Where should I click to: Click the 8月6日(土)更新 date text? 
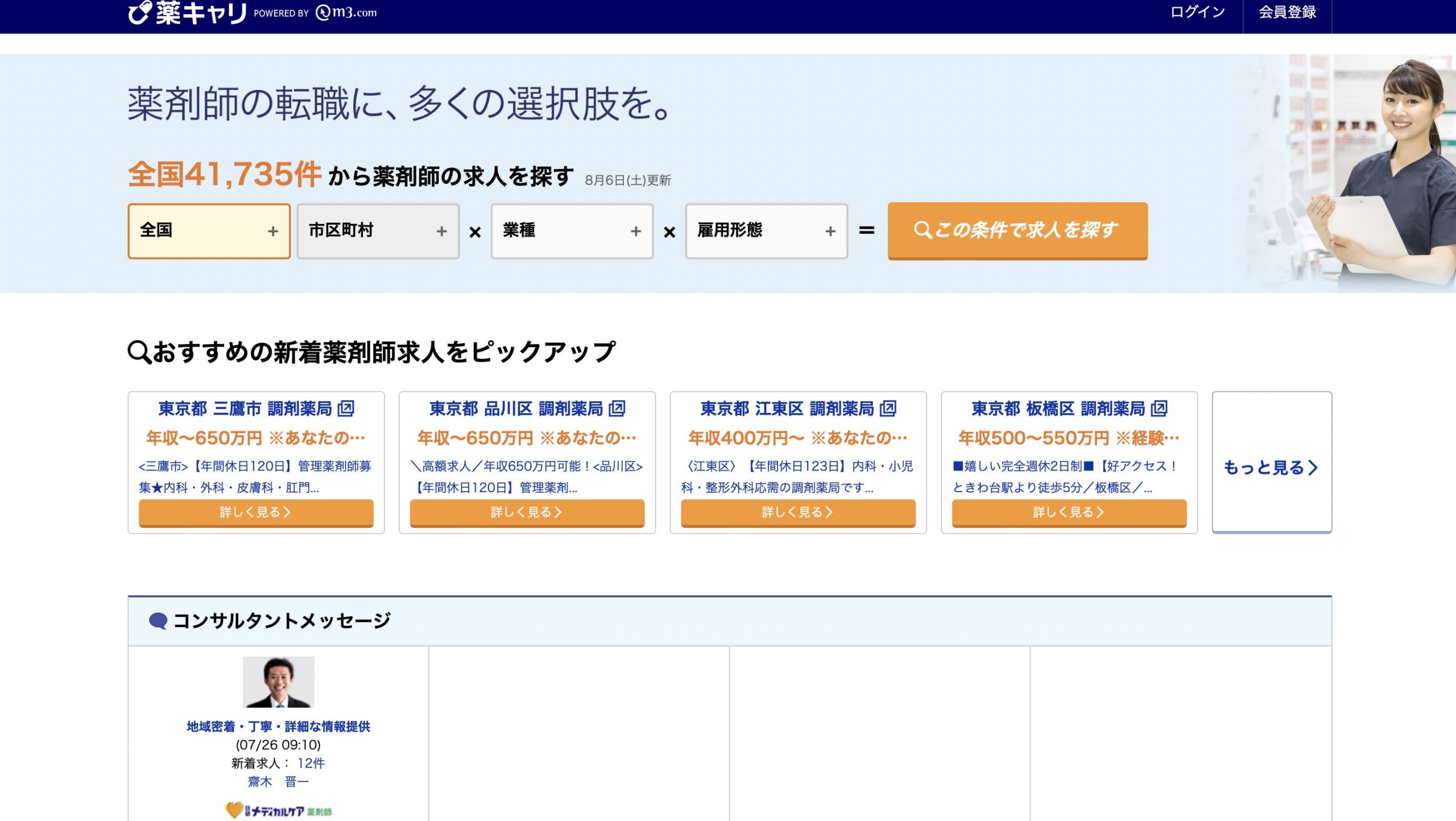click(628, 180)
